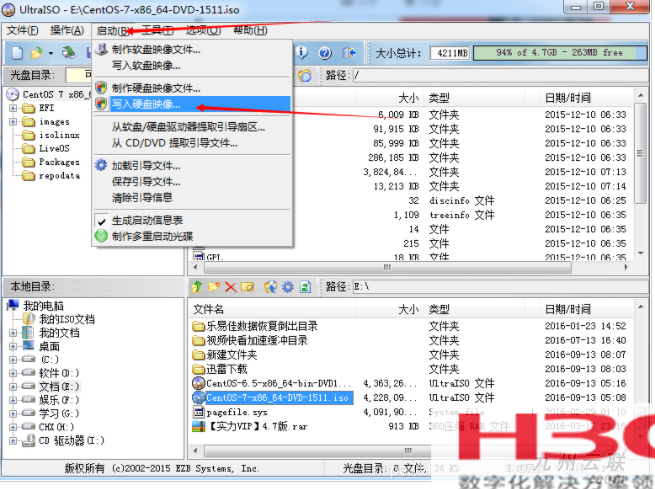Click the local Rename folder icon

[x=247, y=287]
